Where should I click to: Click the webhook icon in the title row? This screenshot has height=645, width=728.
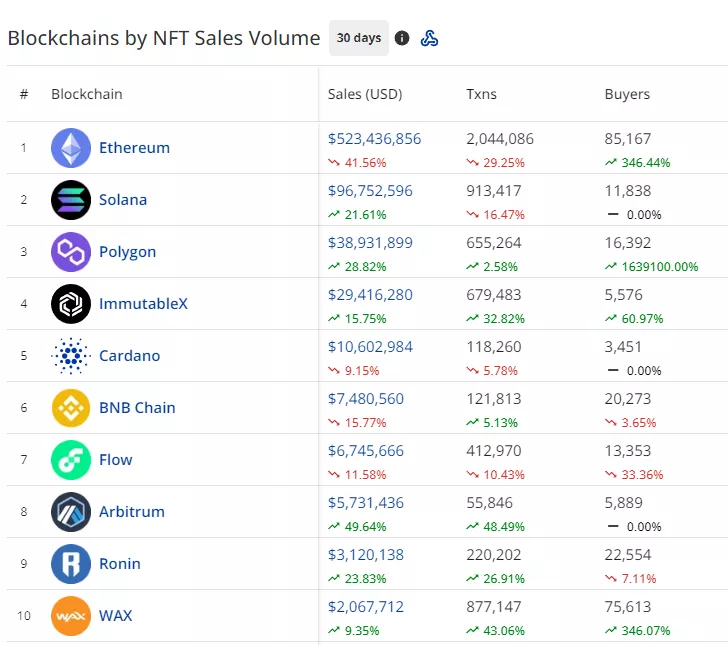point(429,38)
